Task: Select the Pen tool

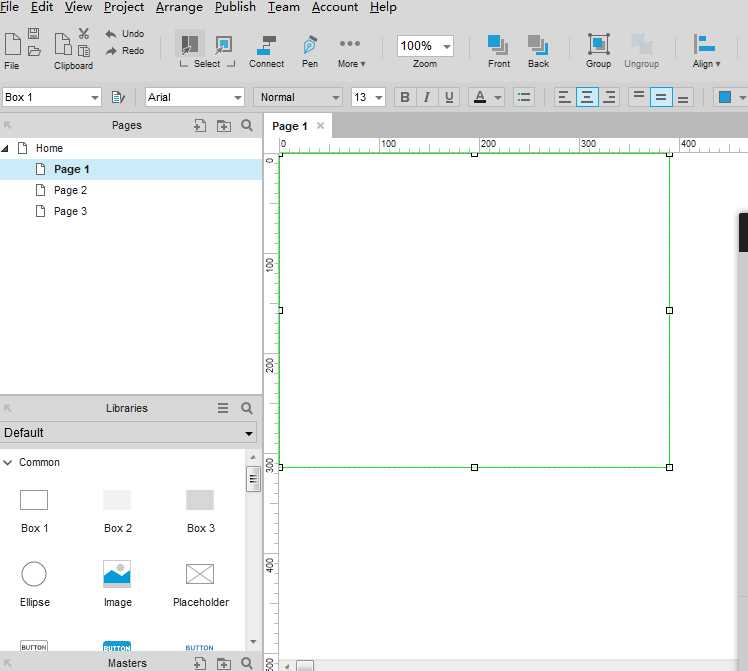Action: pos(310,51)
